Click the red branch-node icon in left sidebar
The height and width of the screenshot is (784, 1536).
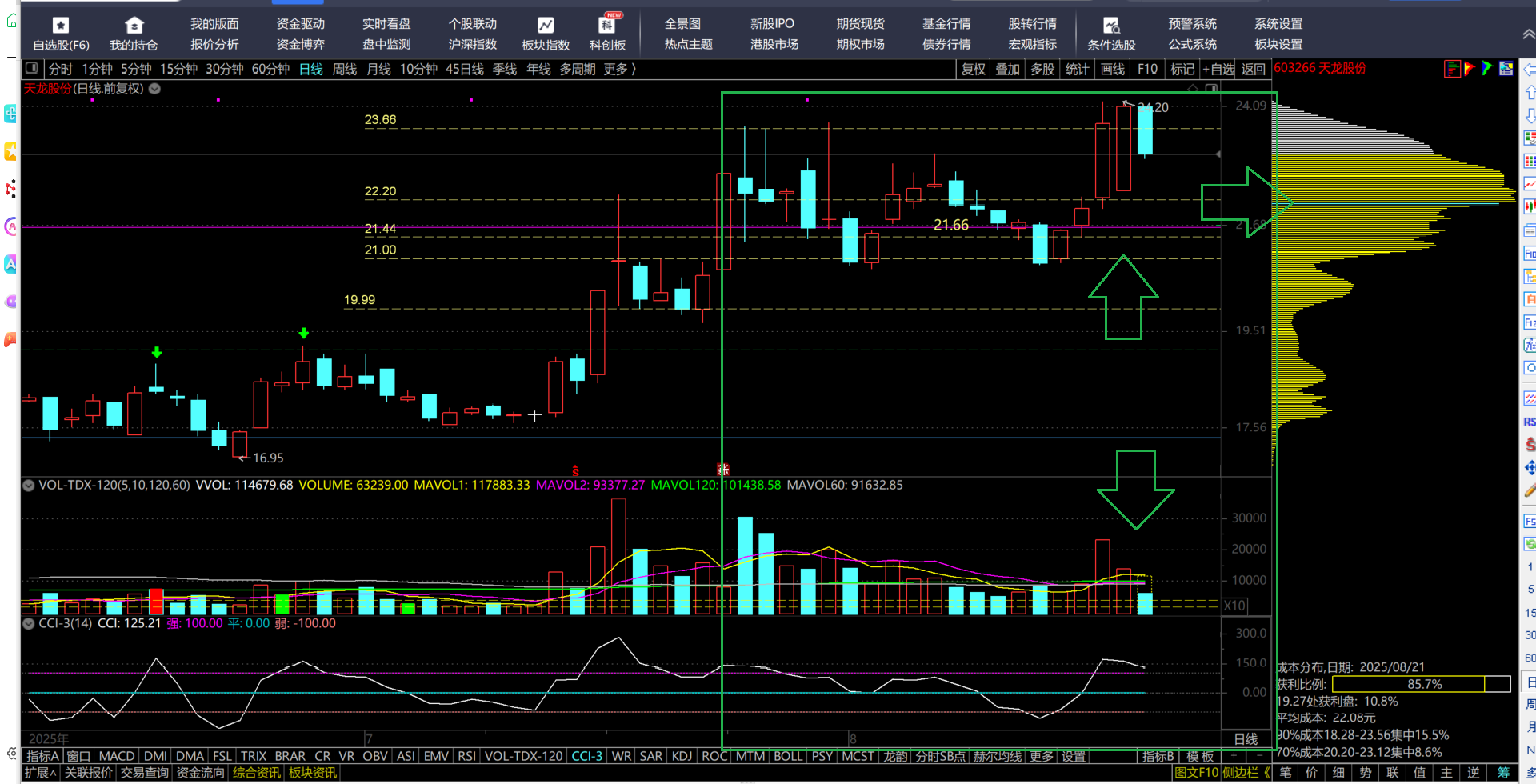click(x=10, y=190)
